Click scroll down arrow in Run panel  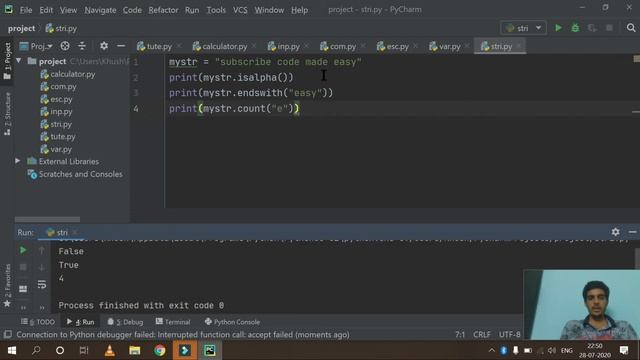point(41,267)
